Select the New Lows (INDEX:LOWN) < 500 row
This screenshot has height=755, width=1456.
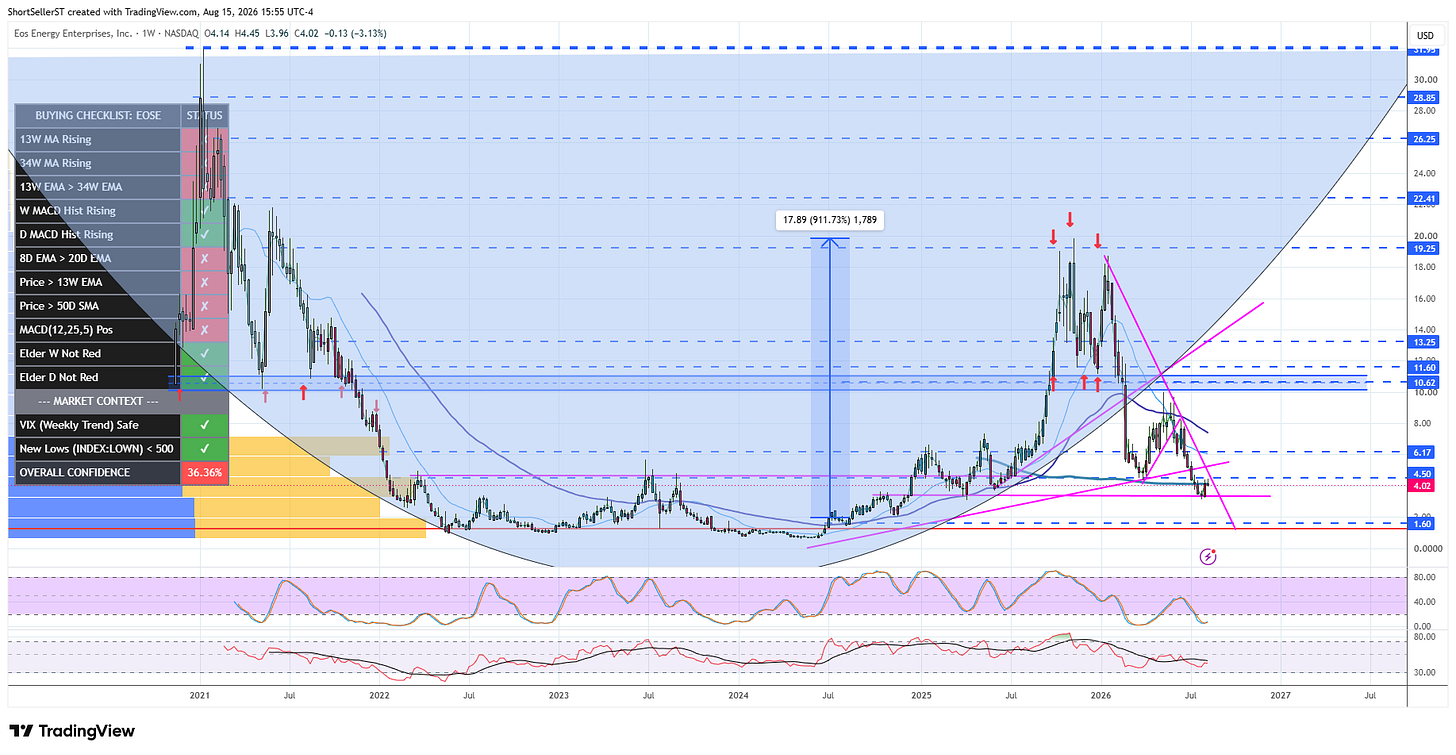pos(122,449)
